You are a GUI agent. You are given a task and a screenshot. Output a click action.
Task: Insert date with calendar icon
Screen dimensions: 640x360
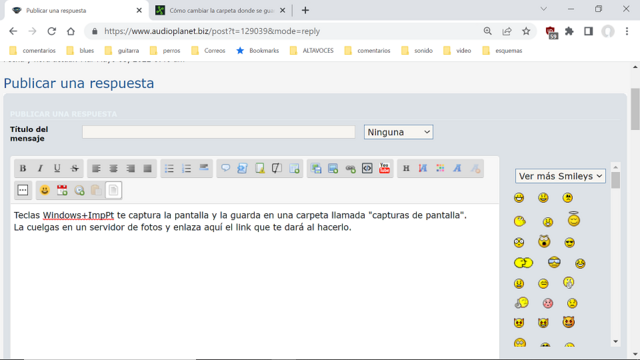click(x=62, y=190)
